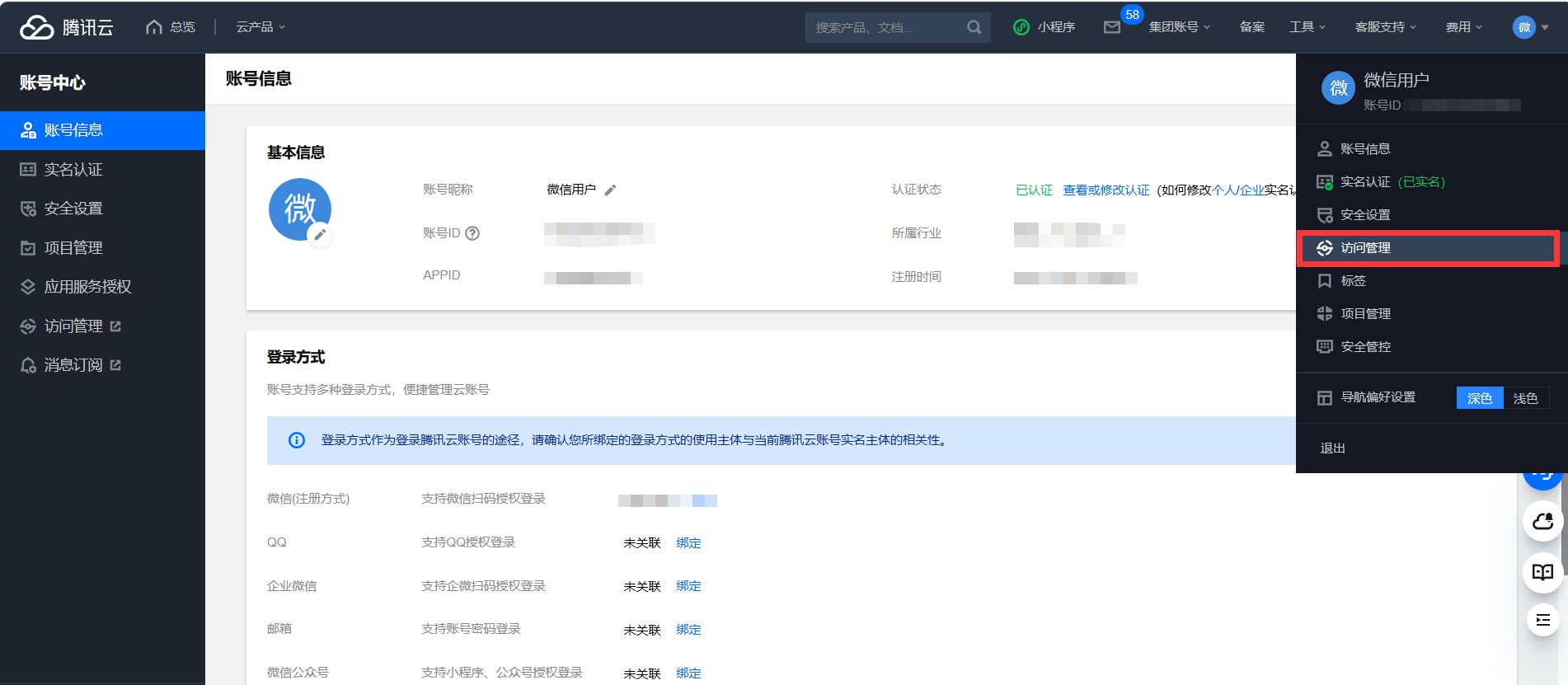Open the mail messages icon
1568x685 pixels.
pyautogui.click(x=1112, y=27)
